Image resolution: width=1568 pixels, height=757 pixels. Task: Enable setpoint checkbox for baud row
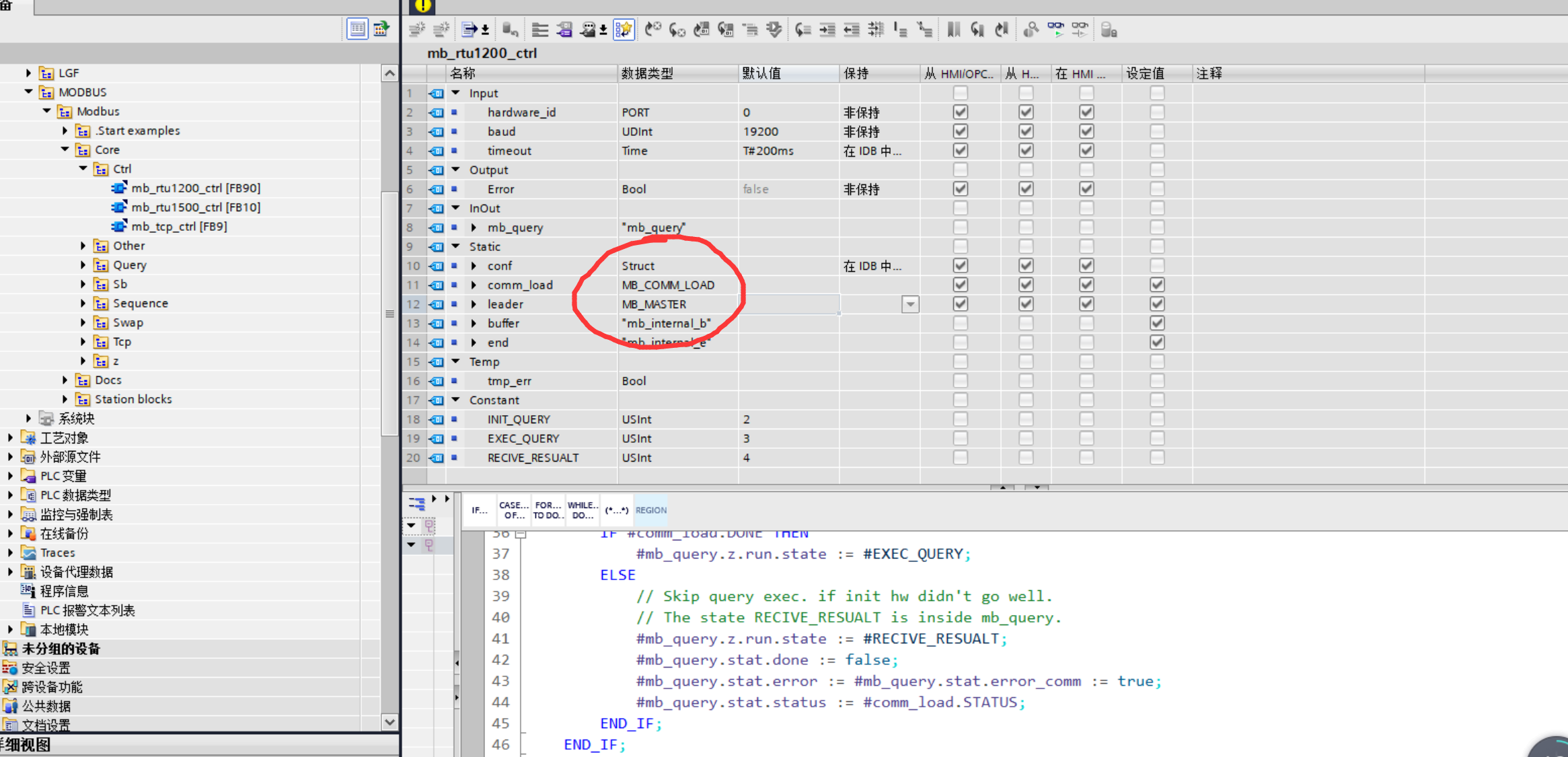coord(1156,131)
